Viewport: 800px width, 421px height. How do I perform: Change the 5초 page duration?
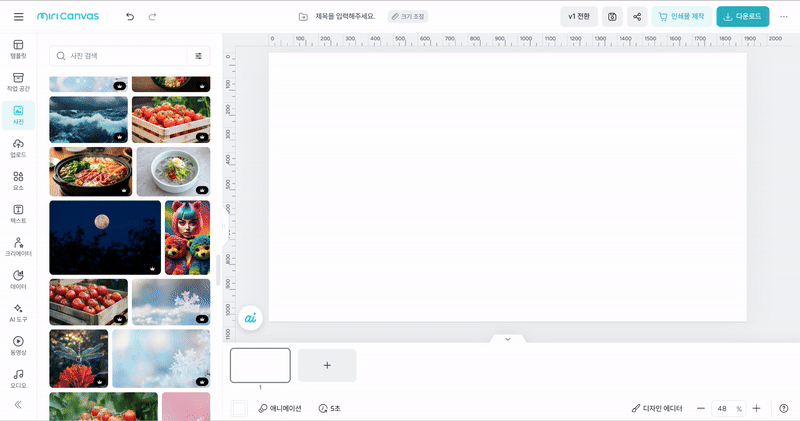click(330, 408)
